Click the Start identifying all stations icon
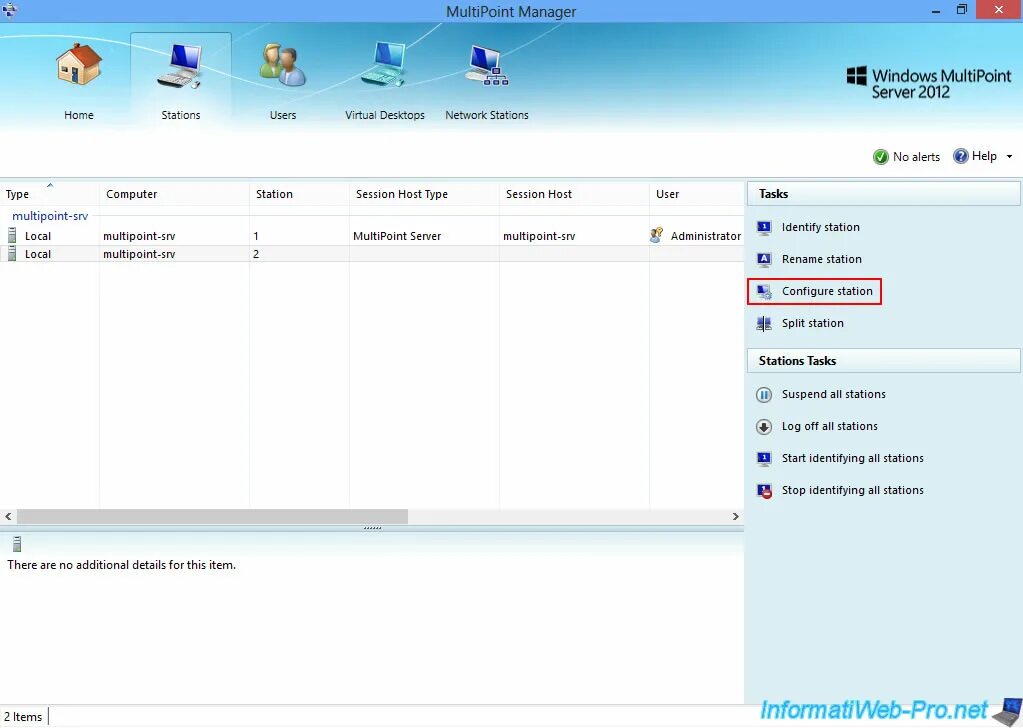Image resolution: width=1023 pixels, height=728 pixels. (764, 459)
